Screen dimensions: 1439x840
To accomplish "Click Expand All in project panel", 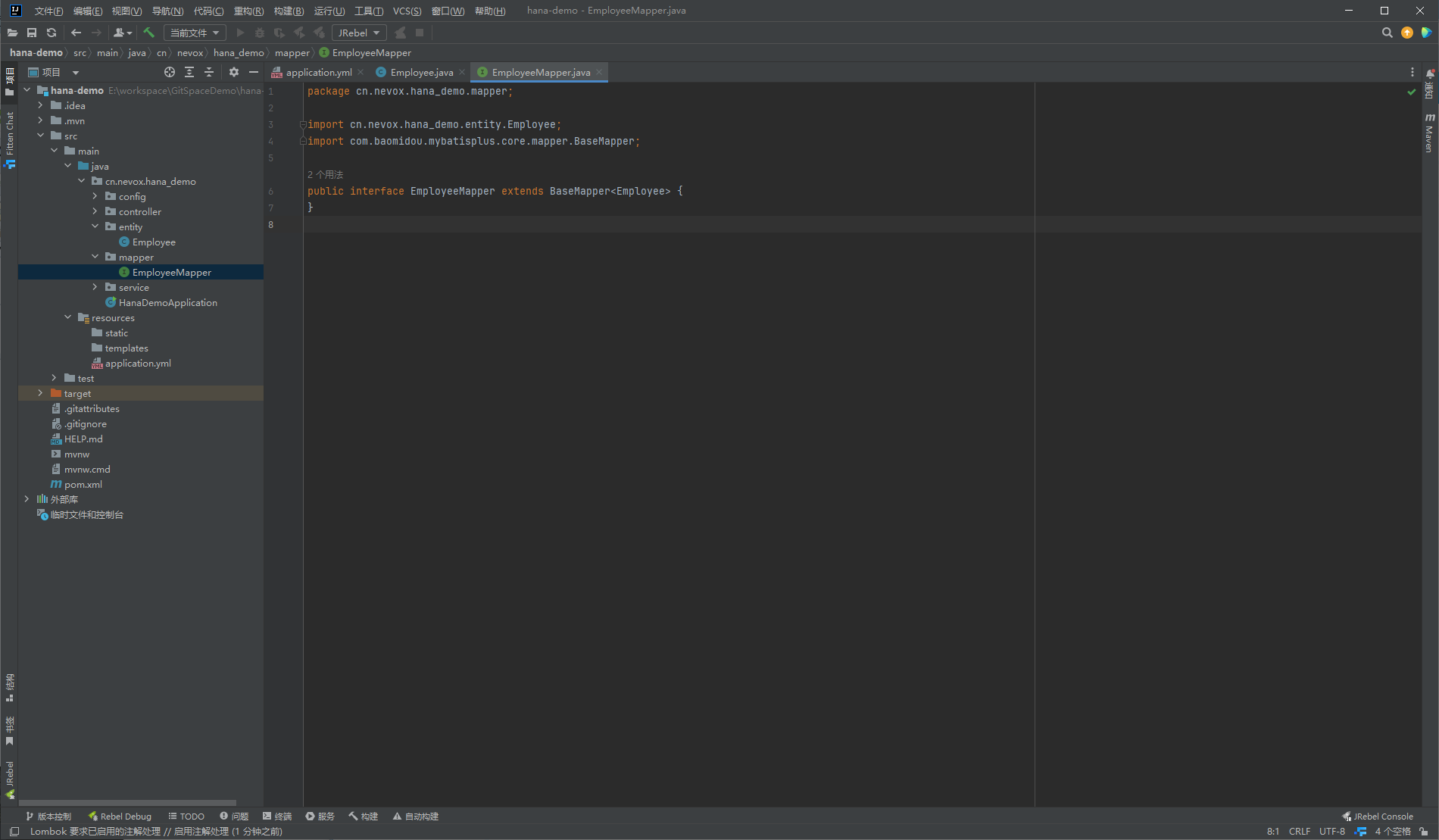I will [x=189, y=72].
